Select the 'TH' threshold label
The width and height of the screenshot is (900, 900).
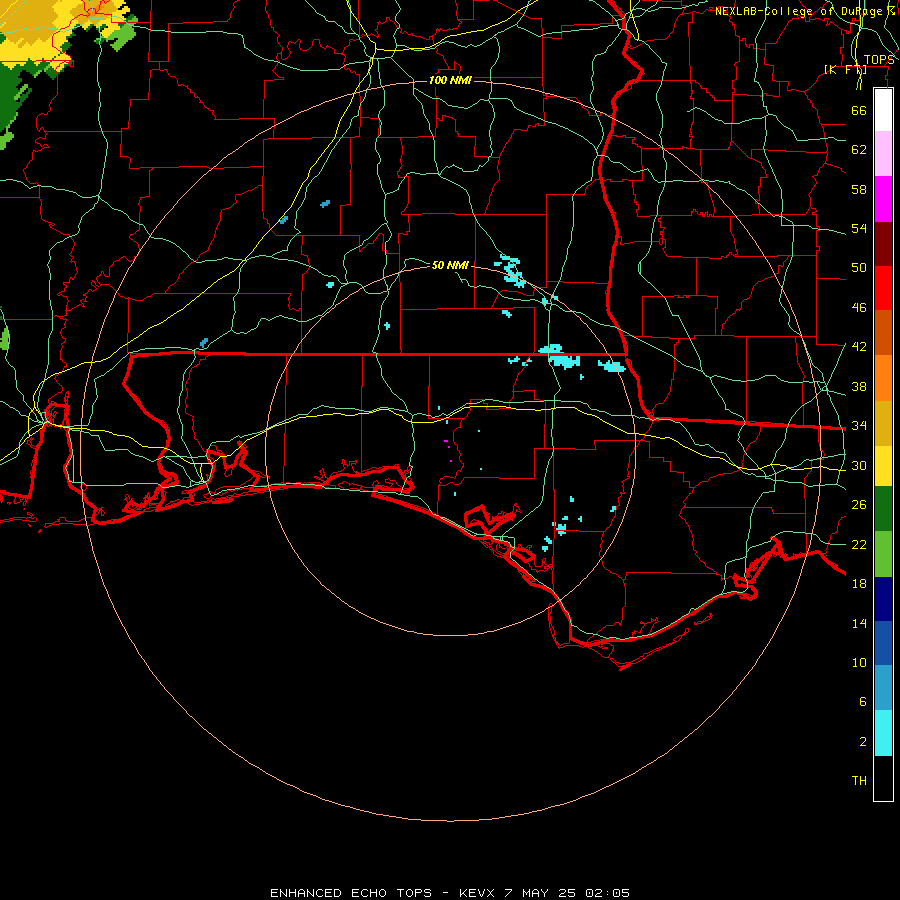click(x=859, y=781)
